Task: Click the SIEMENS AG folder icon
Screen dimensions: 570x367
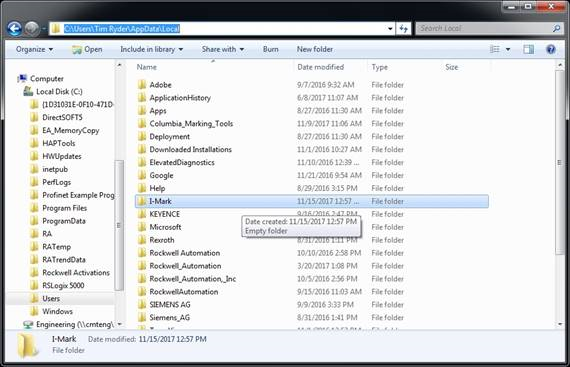Action: coord(142,305)
